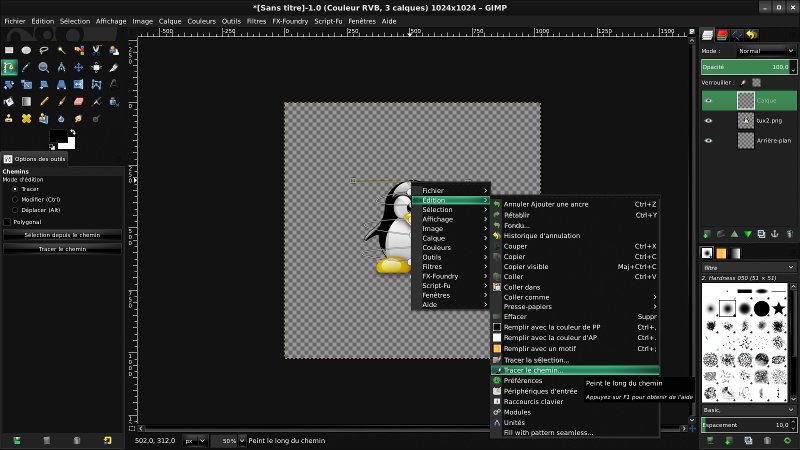Choose Tracer le chemin... menu entry
This screenshot has width=800, height=450.
575,370
